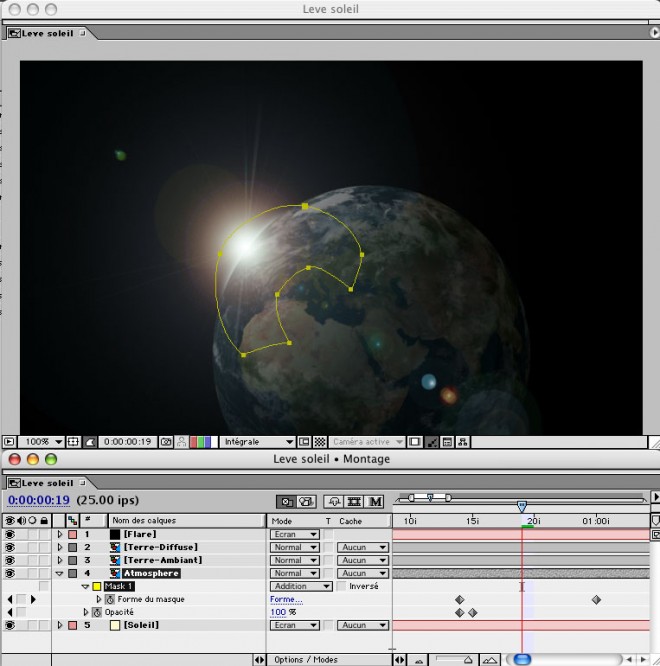Click the Frame Blending filmstrip icon
This screenshot has width=660, height=666.
click(x=354, y=501)
